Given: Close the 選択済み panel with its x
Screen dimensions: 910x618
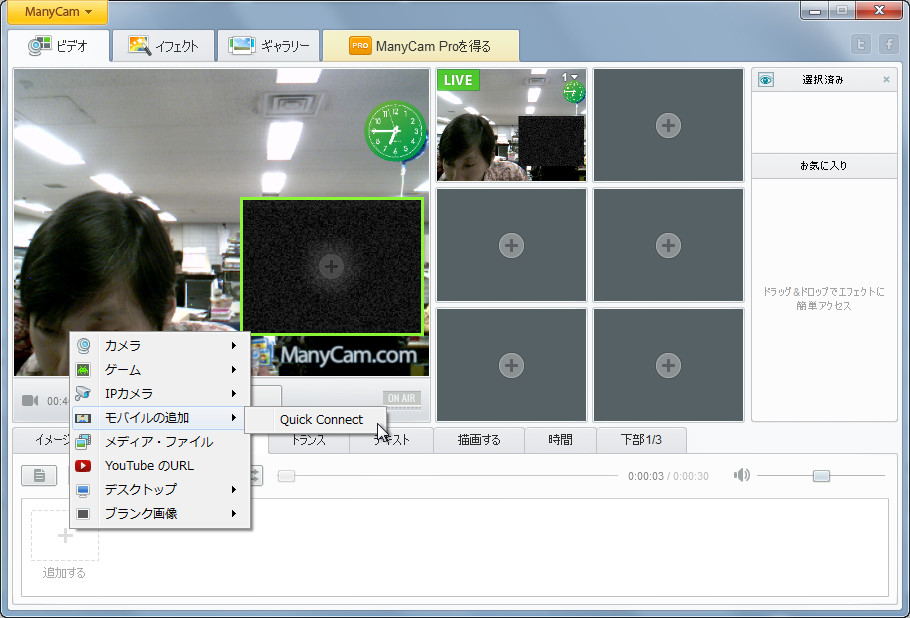Looking at the screenshot, I should click(886, 79).
